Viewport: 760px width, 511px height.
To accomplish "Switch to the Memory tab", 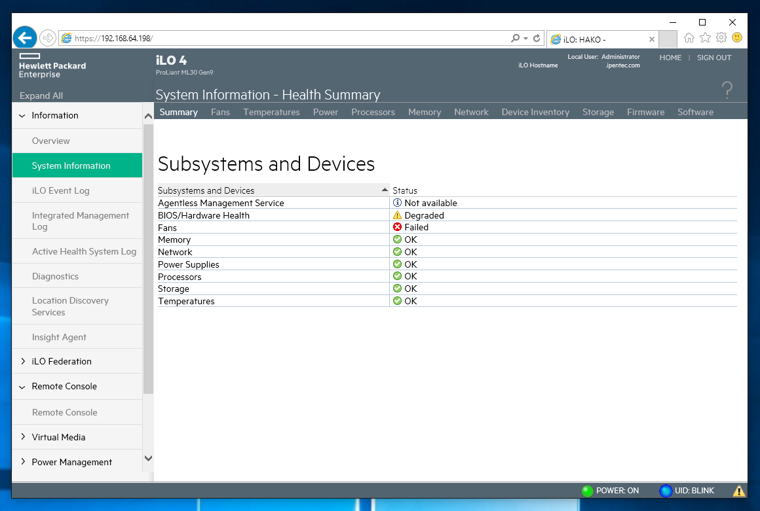I will [425, 112].
